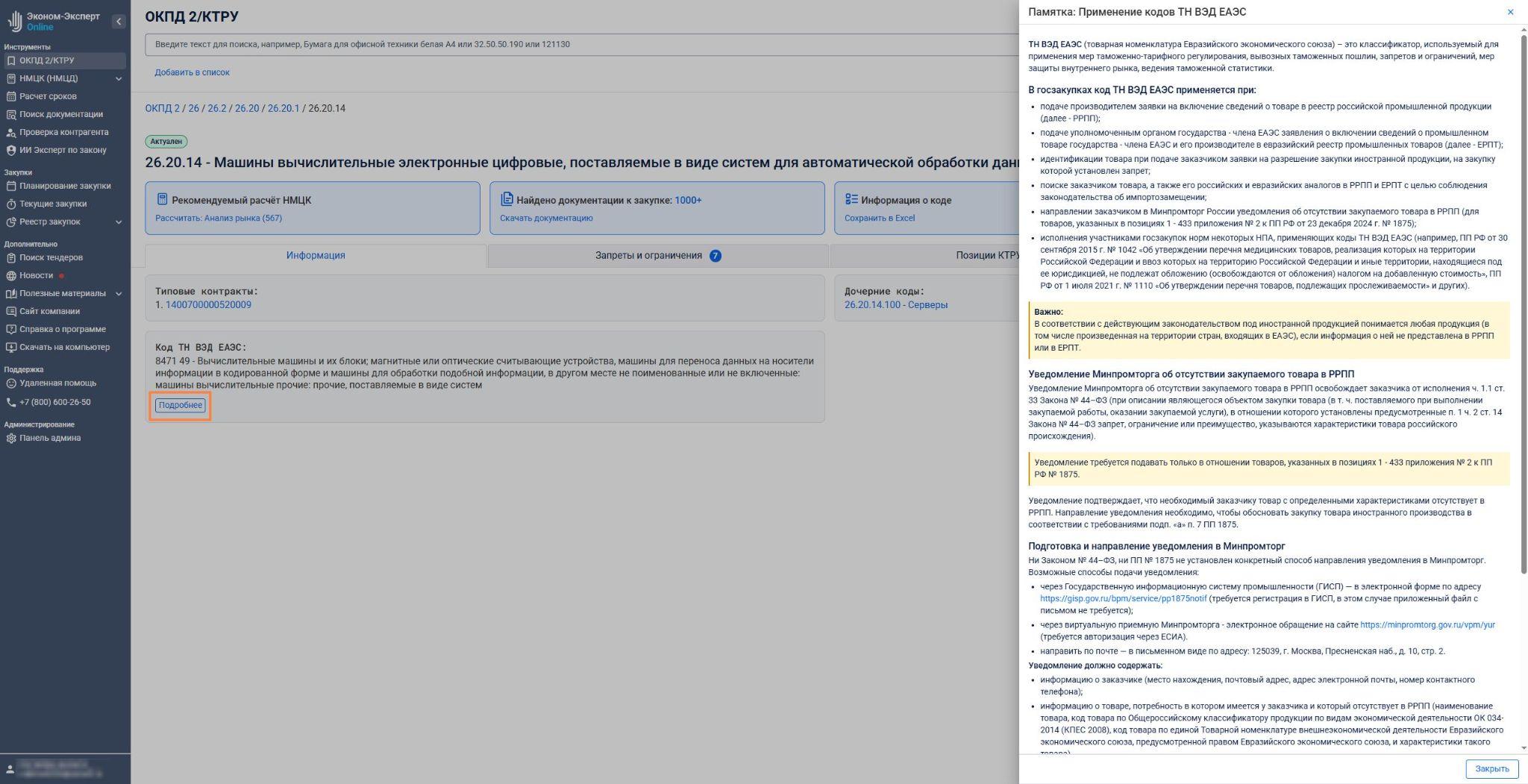
Task: Expand the НМЦК (НМЦД) submenu
Action: click(118, 78)
